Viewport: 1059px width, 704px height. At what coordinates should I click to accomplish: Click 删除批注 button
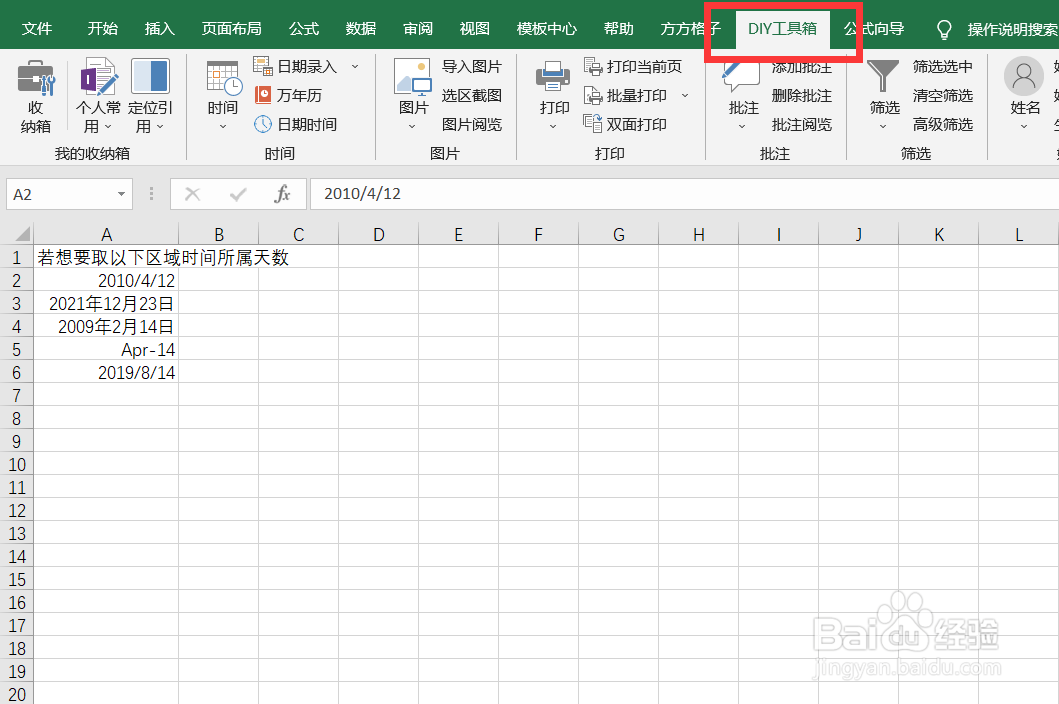(802, 95)
